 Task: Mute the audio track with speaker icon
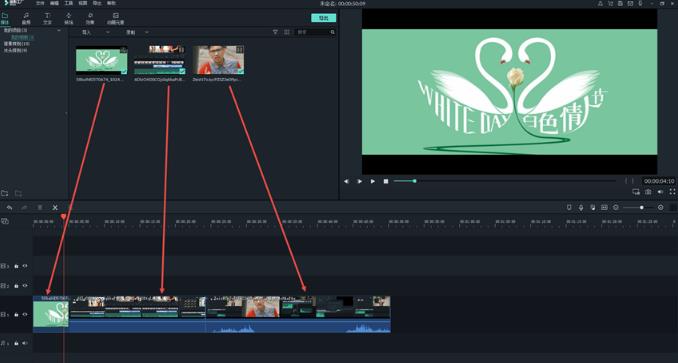[25, 343]
